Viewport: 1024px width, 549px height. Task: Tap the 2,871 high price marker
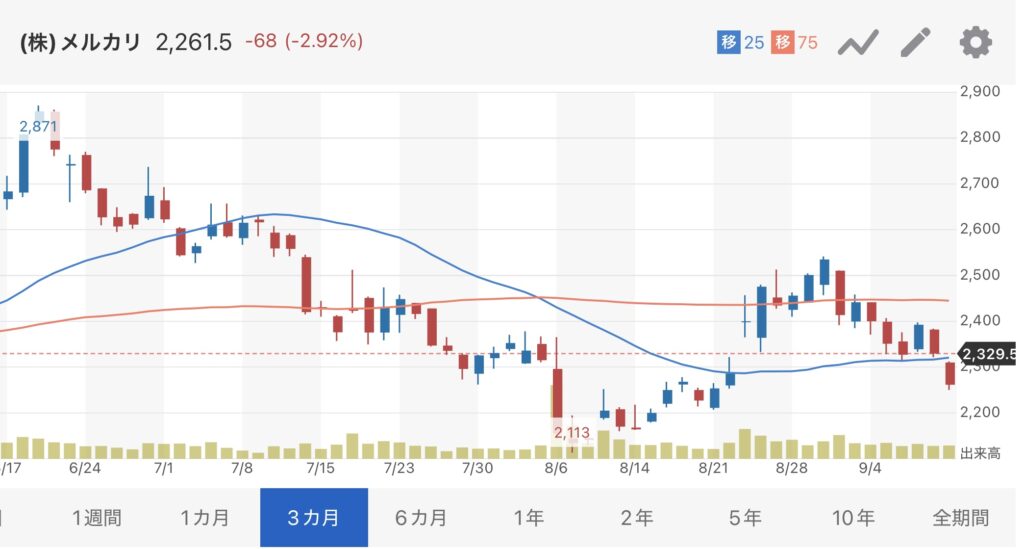(x=38, y=126)
